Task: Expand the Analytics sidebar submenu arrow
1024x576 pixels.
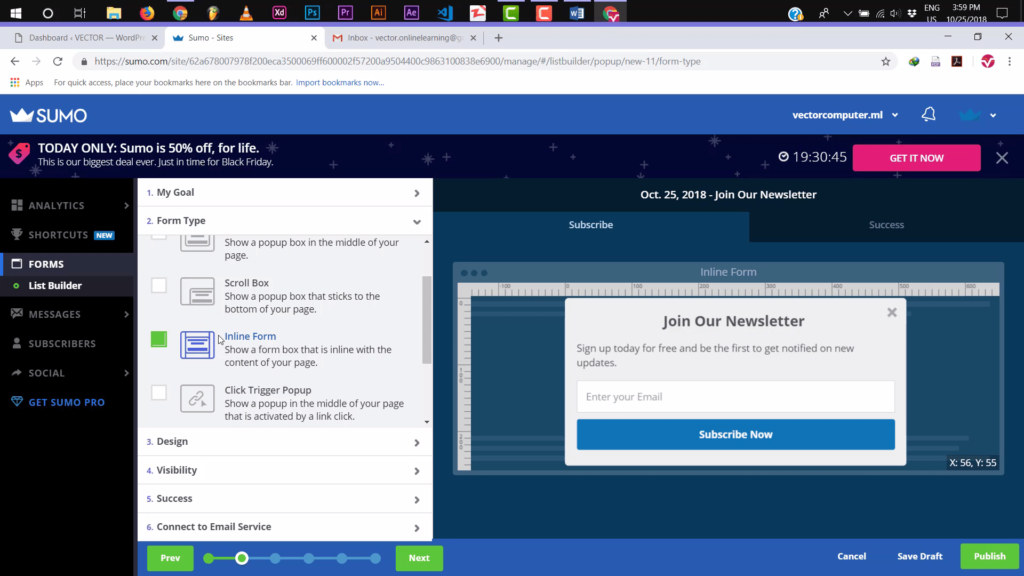Action: coord(126,205)
